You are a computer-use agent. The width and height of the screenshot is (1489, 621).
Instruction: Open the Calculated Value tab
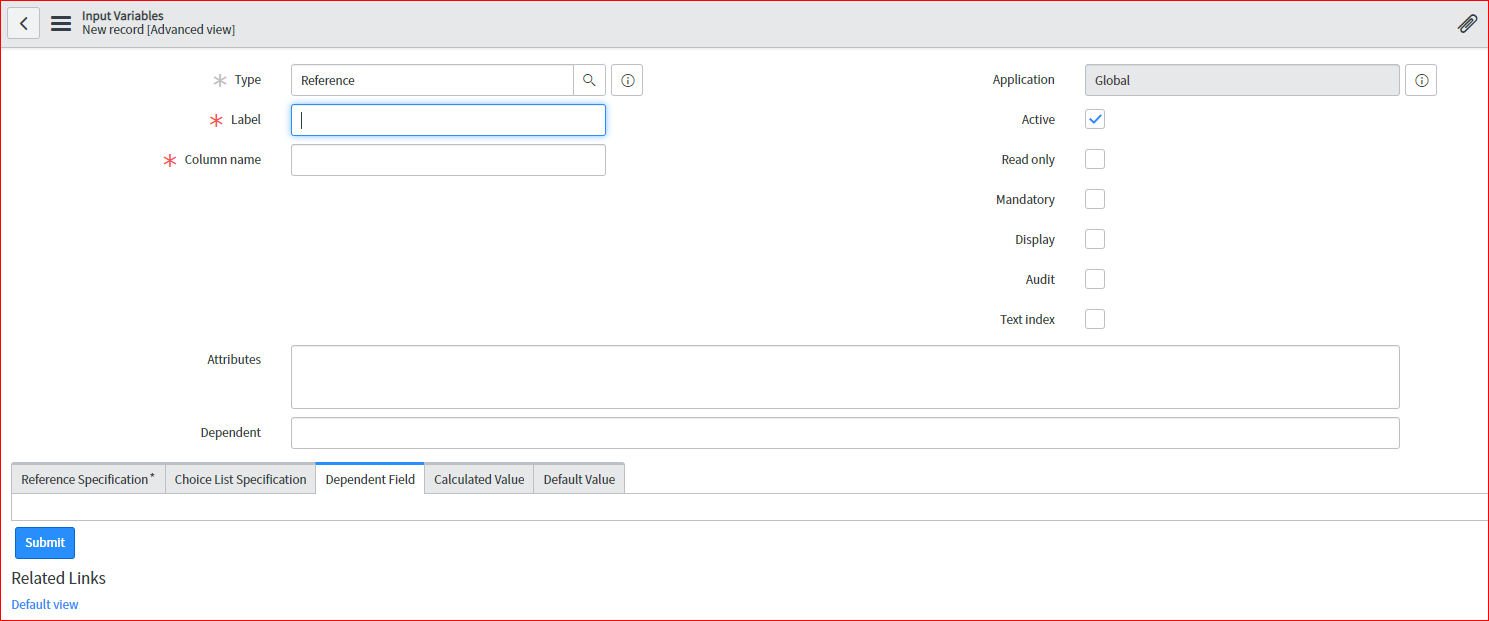[x=479, y=479]
